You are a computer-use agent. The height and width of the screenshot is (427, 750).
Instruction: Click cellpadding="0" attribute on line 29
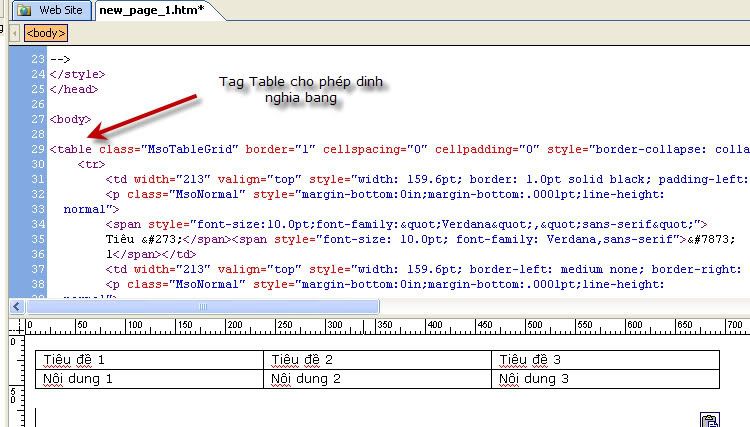pyautogui.click(x=487, y=149)
